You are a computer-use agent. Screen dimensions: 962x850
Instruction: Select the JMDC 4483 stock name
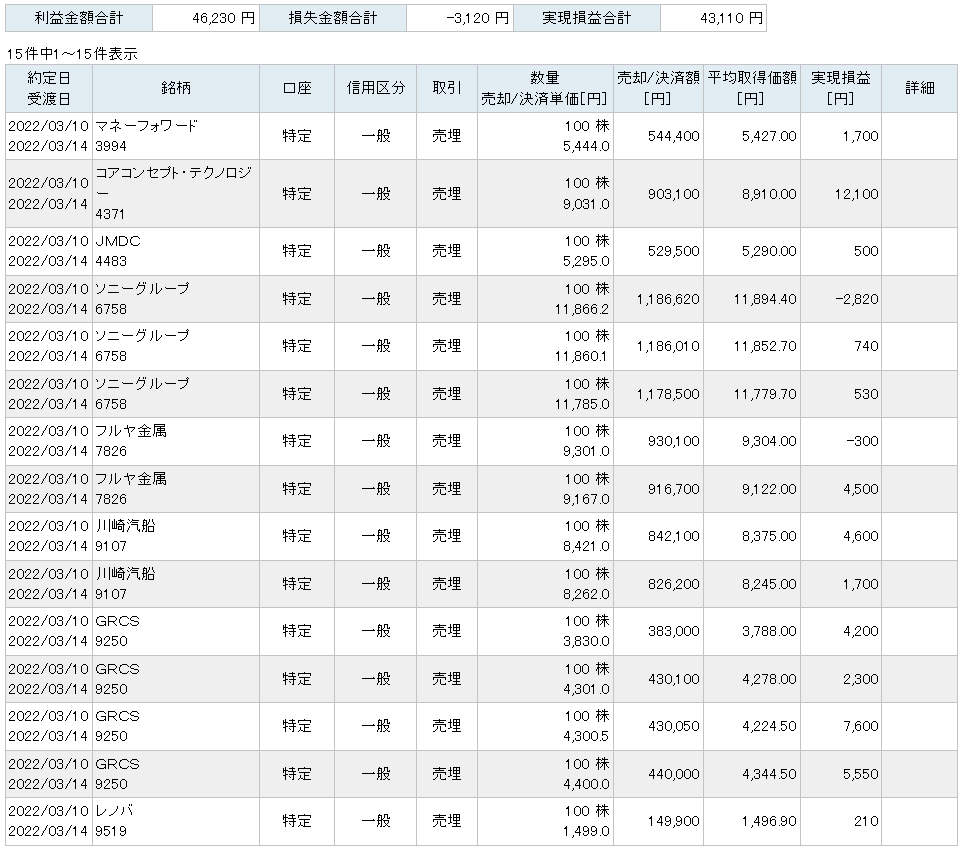[118, 250]
